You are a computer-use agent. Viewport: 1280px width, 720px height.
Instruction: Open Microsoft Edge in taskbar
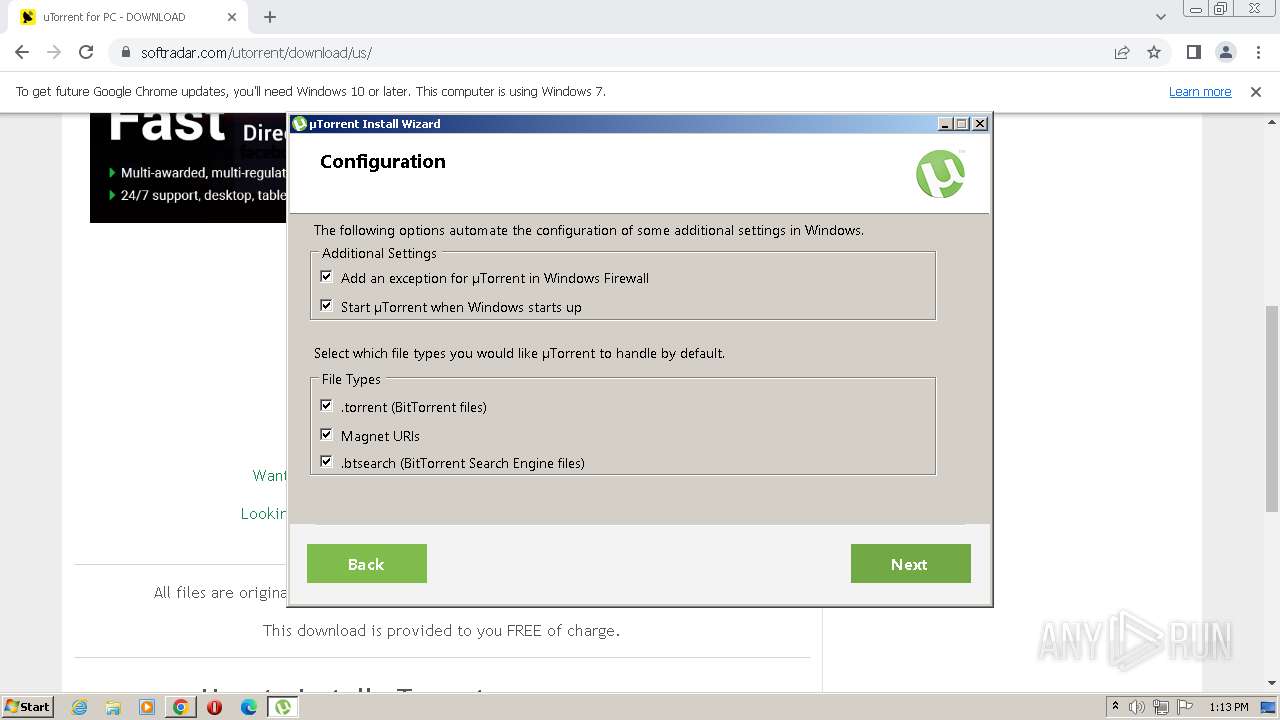tap(249, 707)
